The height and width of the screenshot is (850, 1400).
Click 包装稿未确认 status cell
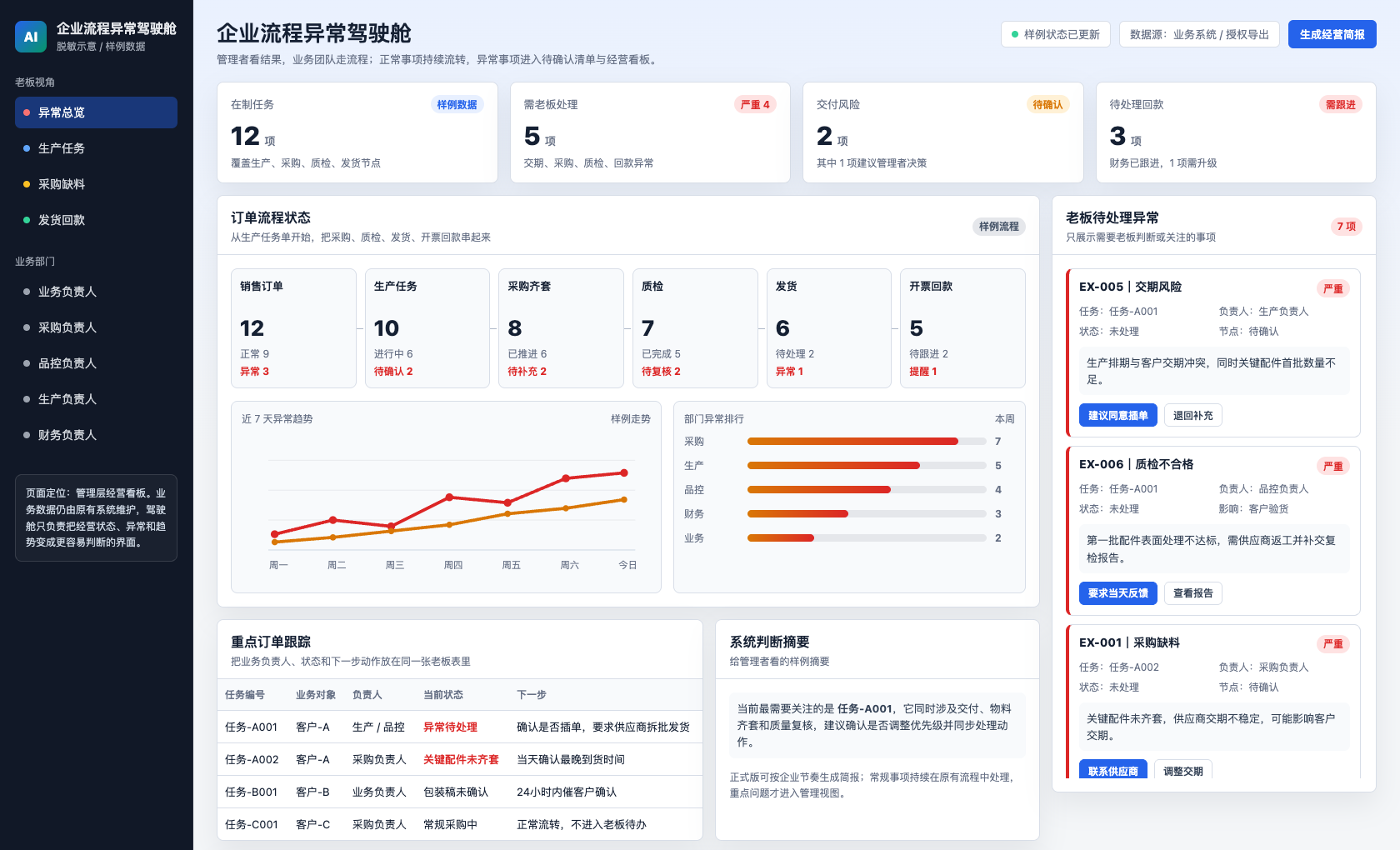click(x=456, y=792)
